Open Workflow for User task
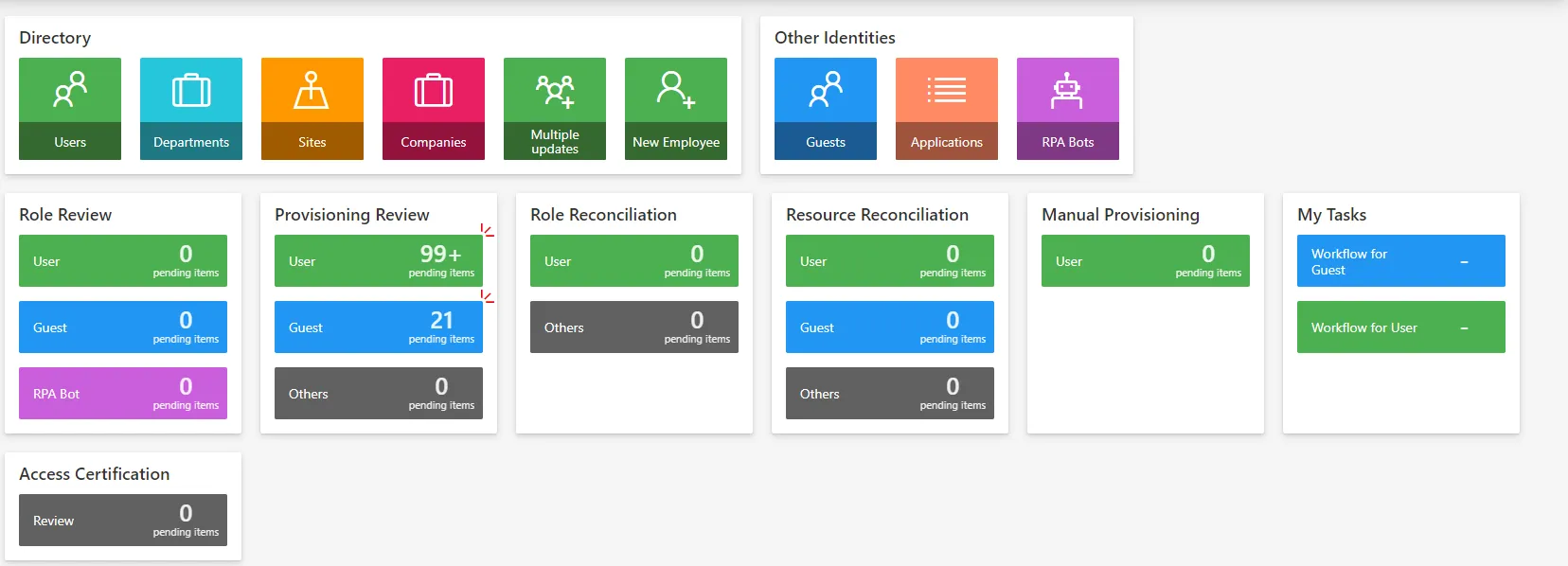 [1401, 327]
